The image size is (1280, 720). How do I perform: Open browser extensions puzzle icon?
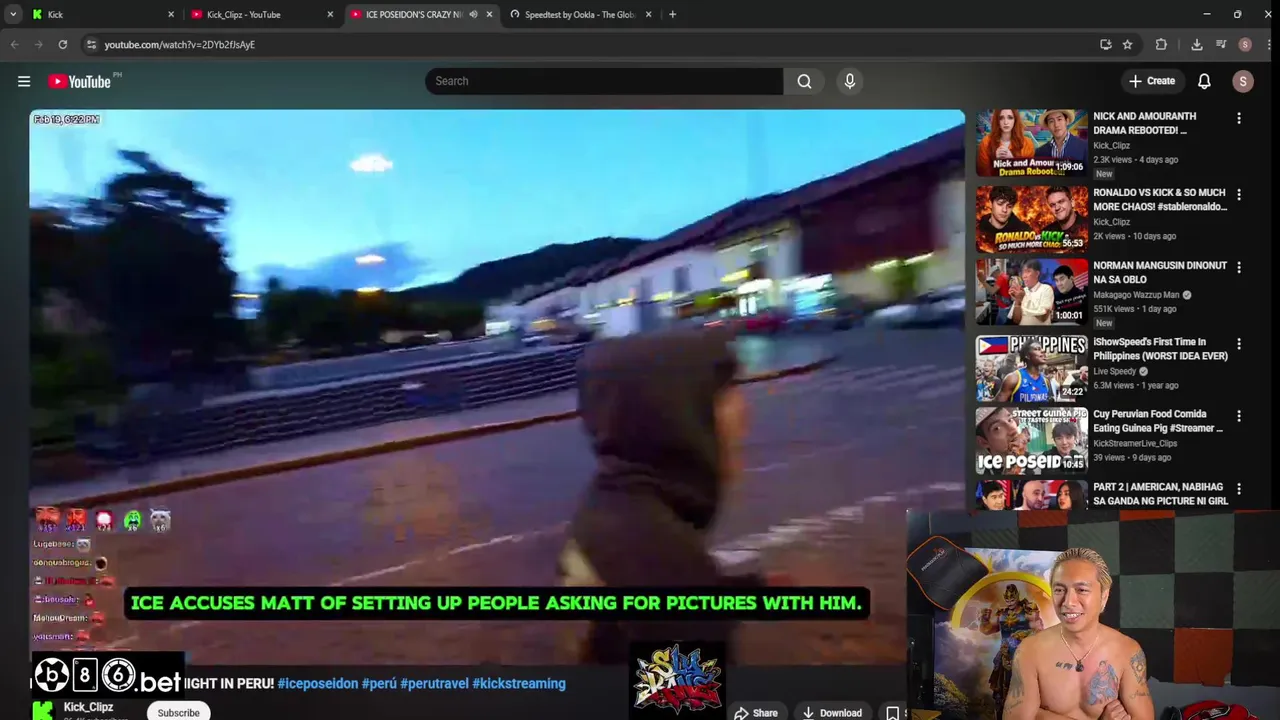1161,44
